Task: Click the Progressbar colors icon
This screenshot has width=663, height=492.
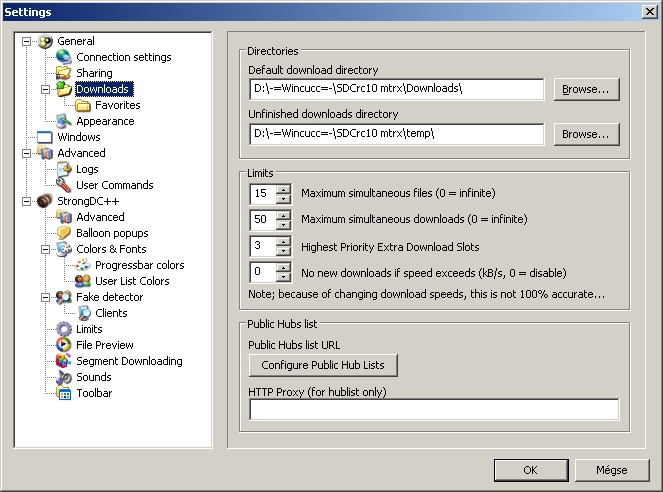Action: coord(83,265)
